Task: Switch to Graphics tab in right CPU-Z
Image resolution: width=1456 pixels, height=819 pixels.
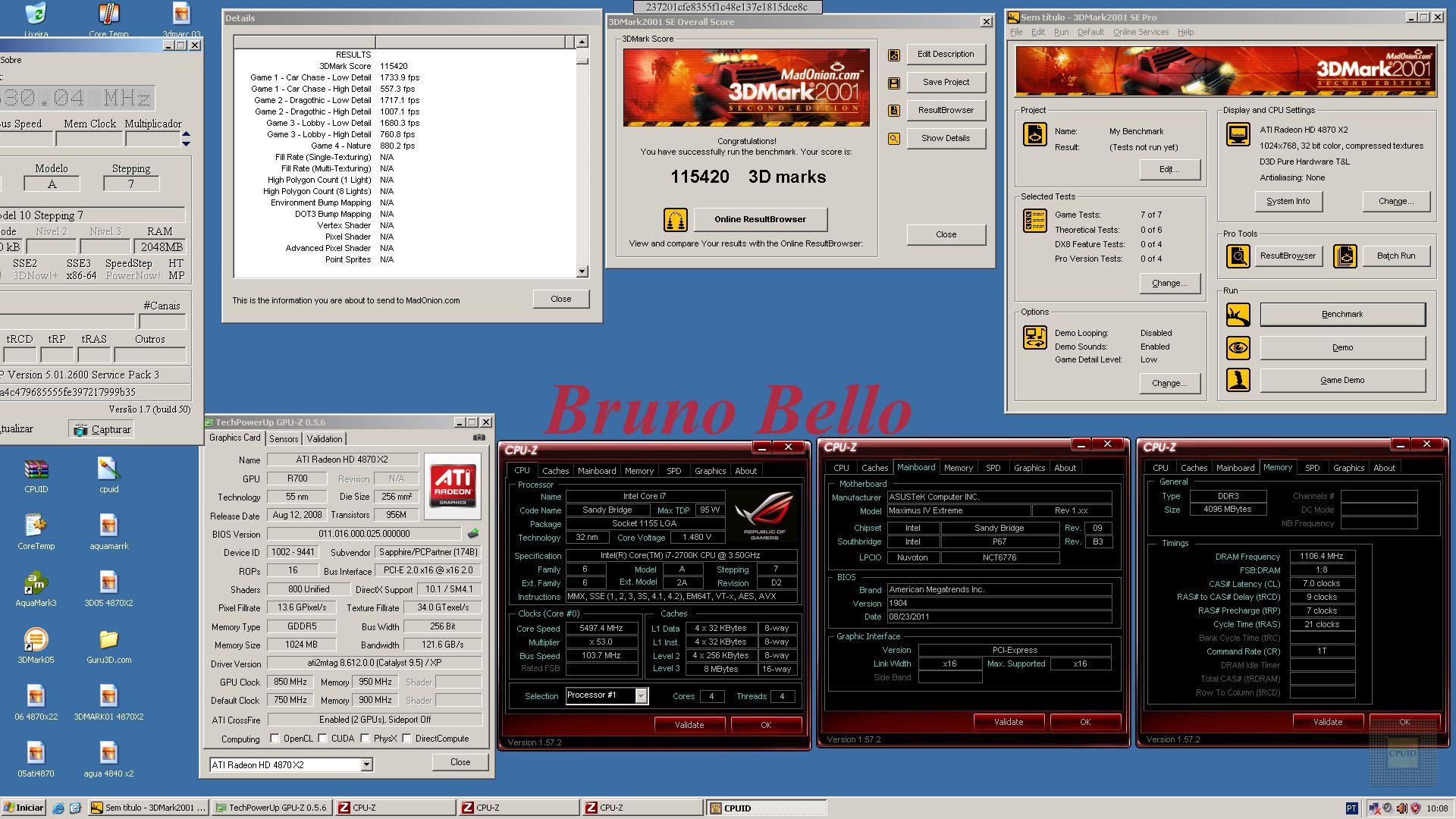Action: [x=1348, y=468]
